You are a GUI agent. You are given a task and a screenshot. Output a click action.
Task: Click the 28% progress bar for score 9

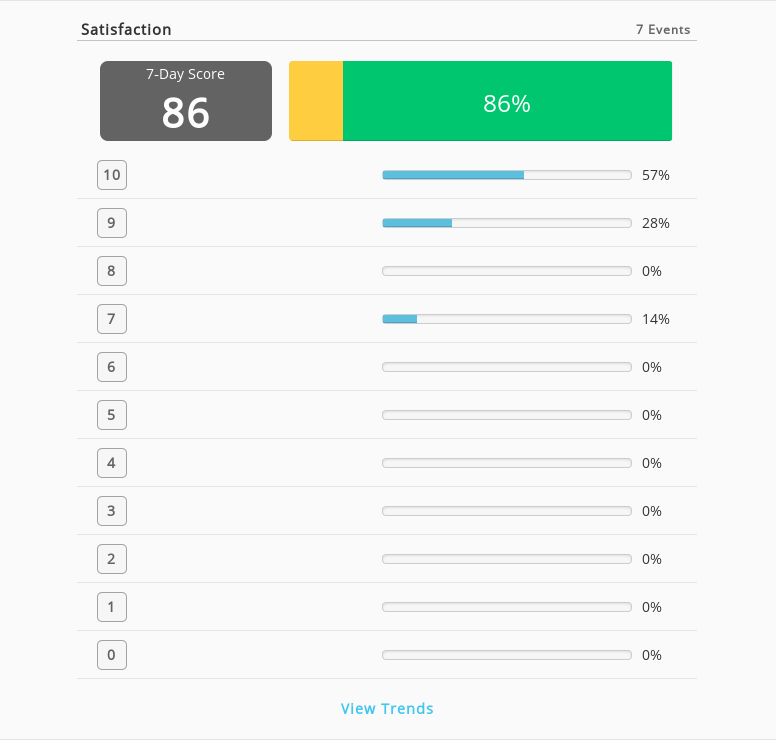(507, 223)
